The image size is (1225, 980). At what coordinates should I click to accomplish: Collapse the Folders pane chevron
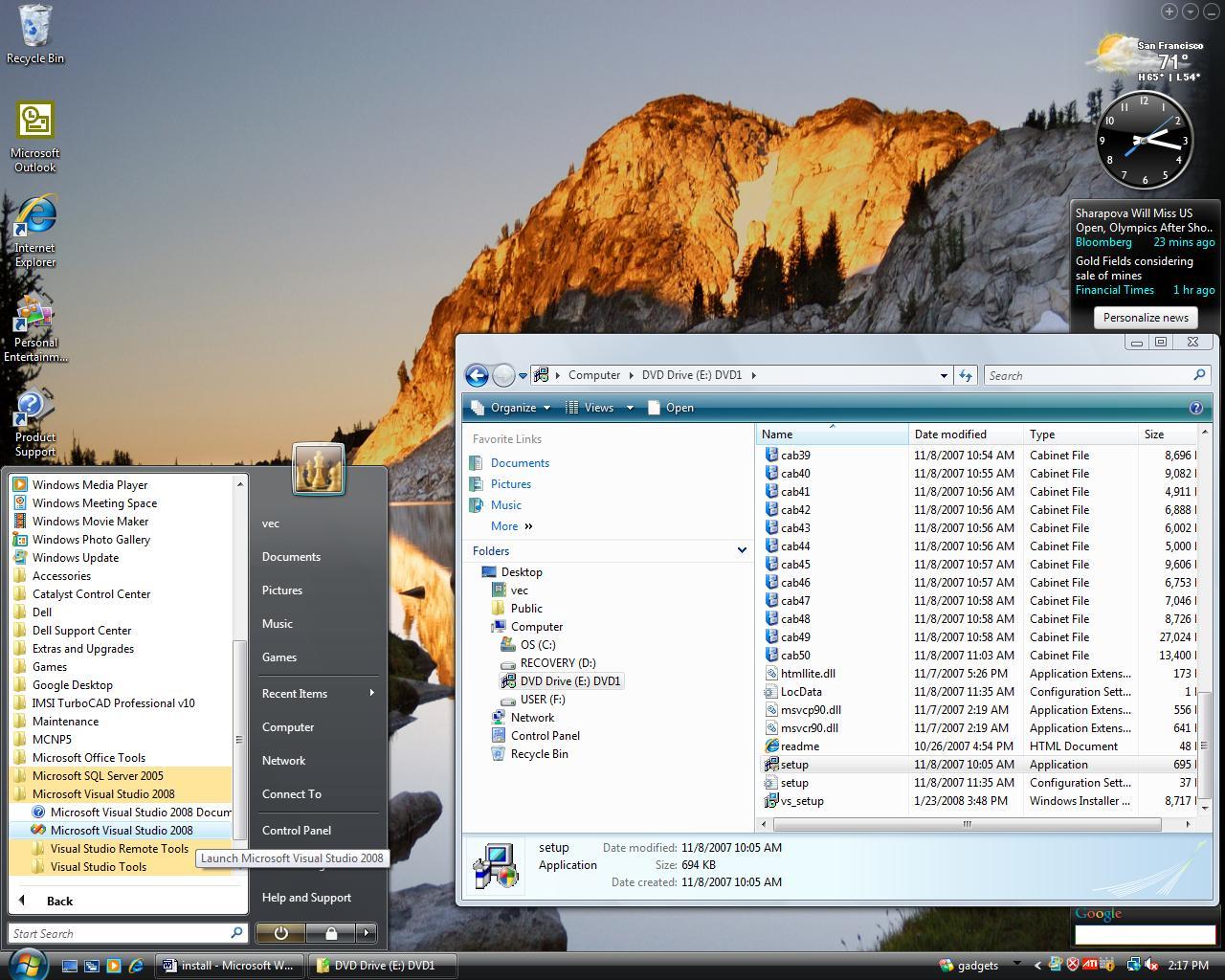[742, 550]
